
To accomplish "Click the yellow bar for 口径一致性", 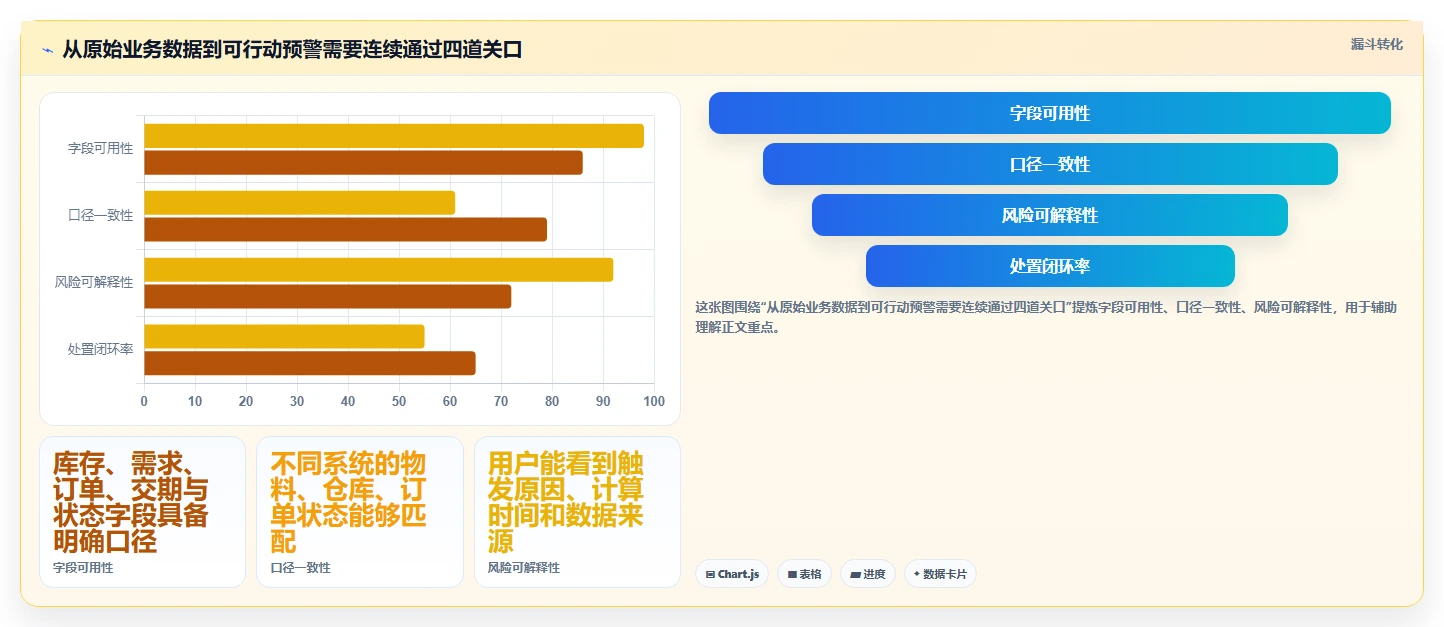I will [299, 203].
